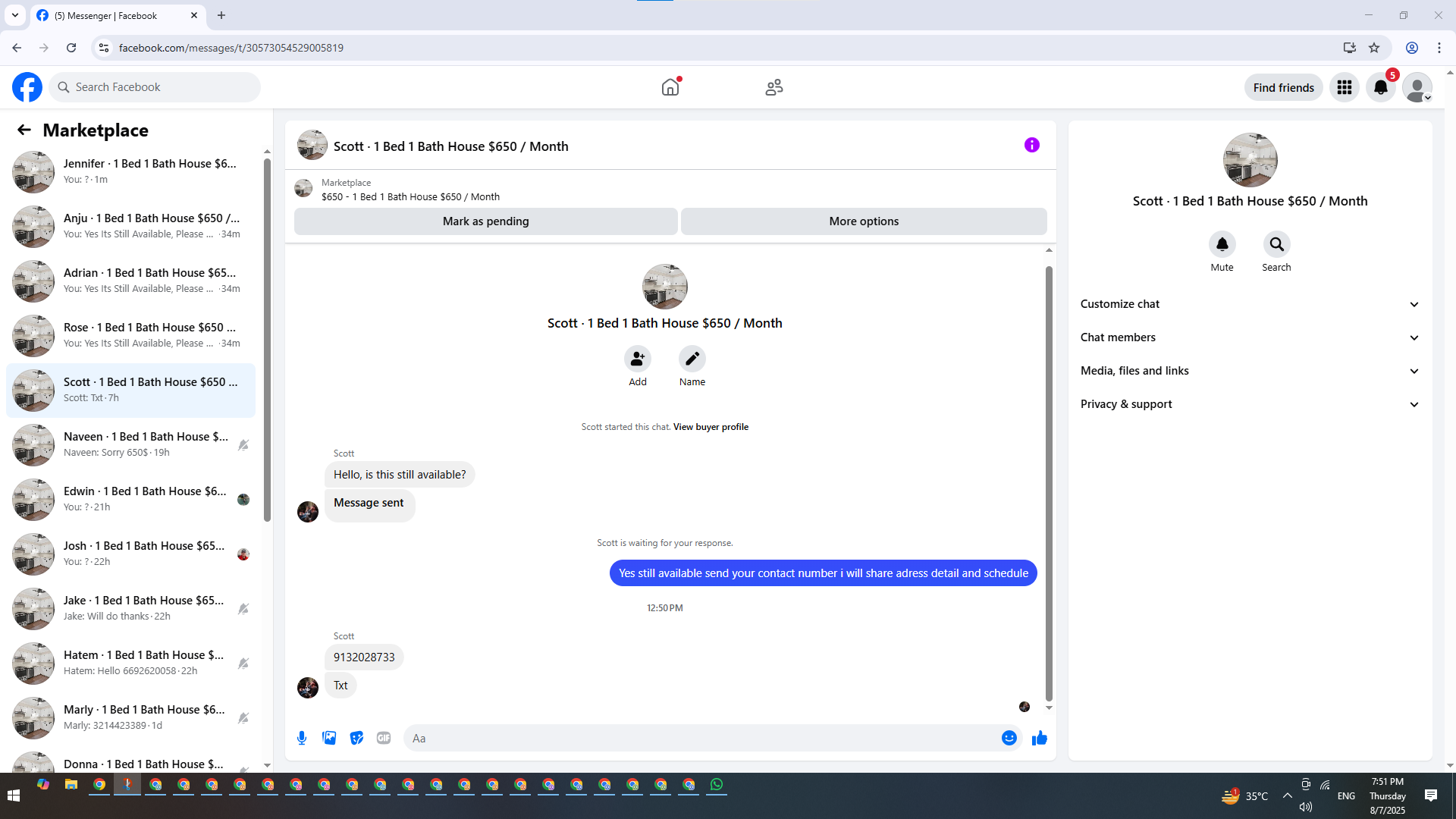
Task: Open Rose's Marketplace conversation
Action: (x=131, y=335)
